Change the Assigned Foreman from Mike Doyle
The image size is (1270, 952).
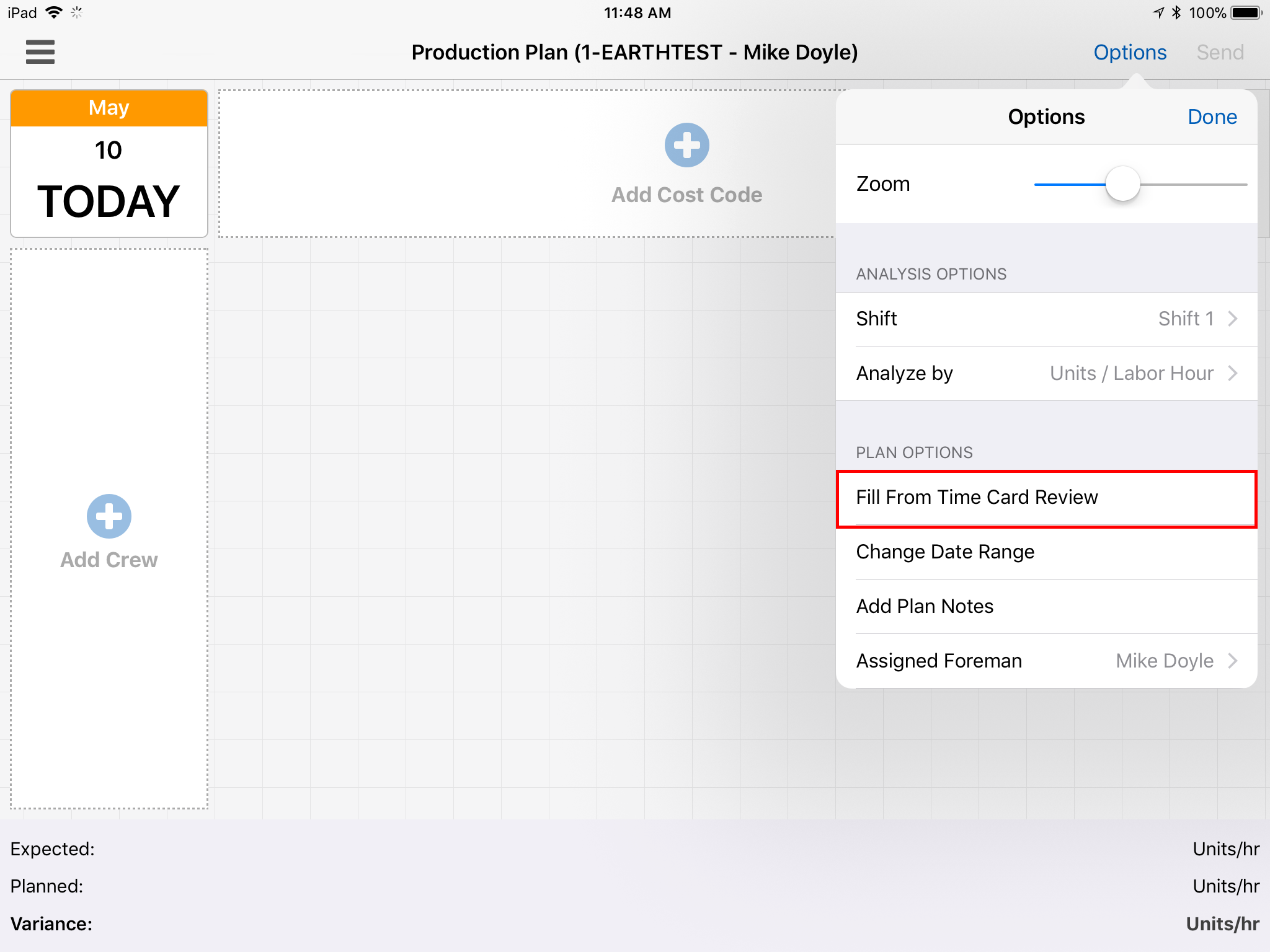pos(1054,660)
